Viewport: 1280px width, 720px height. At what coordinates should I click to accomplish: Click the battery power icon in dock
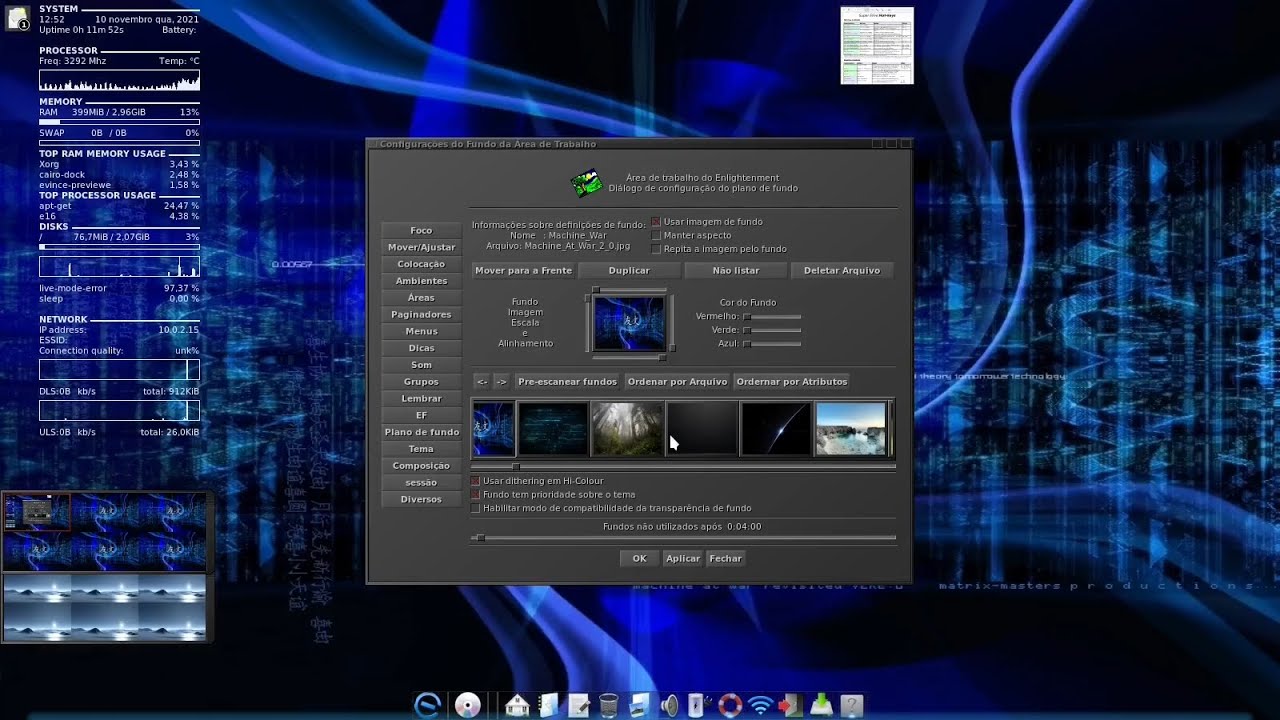pyautogui.click(x=699, y=705)
